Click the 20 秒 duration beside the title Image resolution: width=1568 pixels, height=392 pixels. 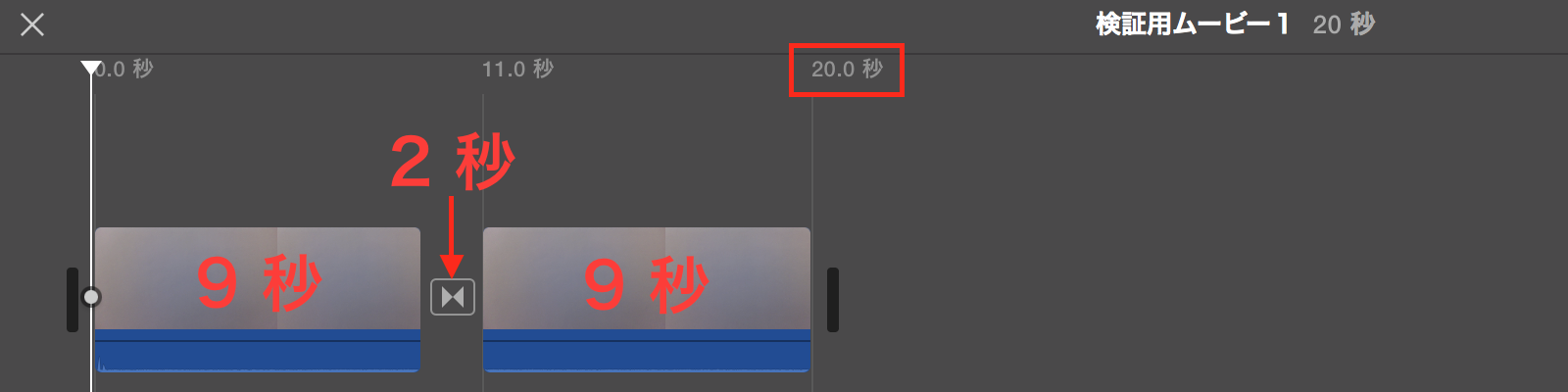1344,24
